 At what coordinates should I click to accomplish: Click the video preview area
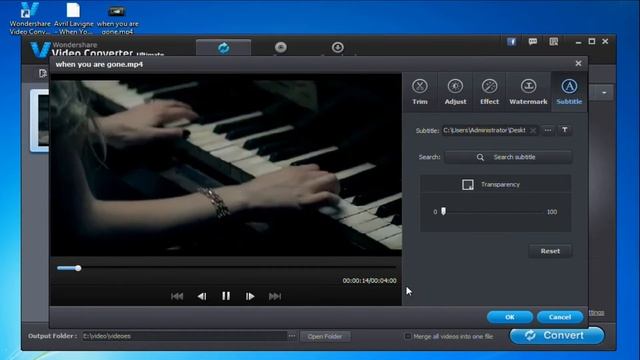pyautogui.click(x=226, y=165)
